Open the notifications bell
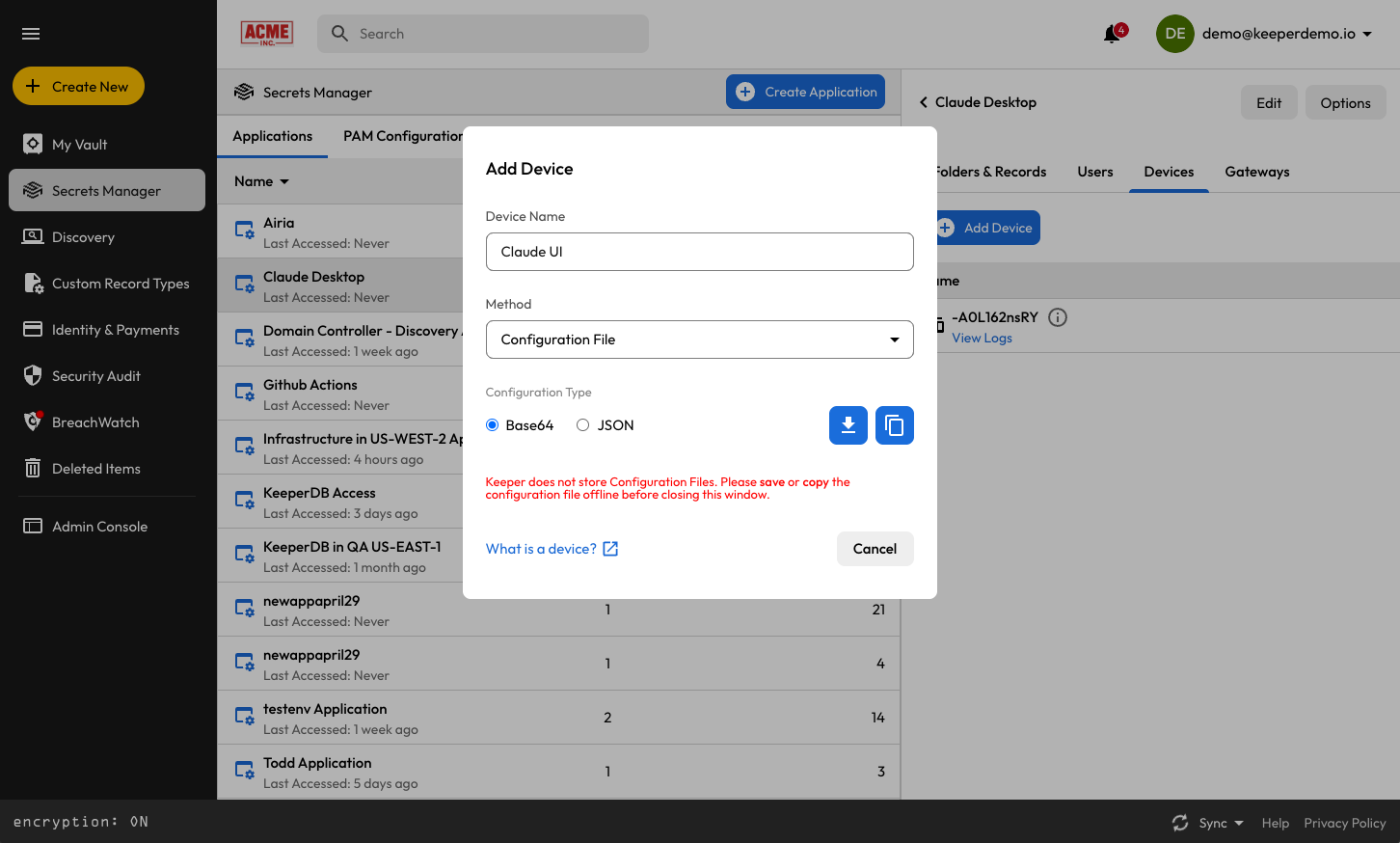The image size is (1400, 843). tap(1113, 34)
